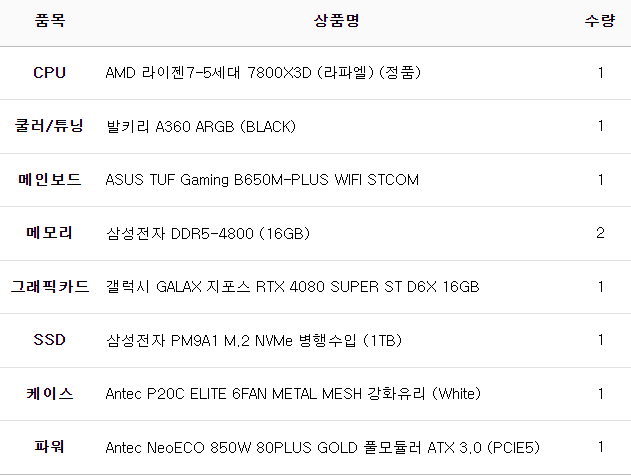Click the quantity 2 in 메모리 row
Screen dimensions: 631x476
click(600, 233)
